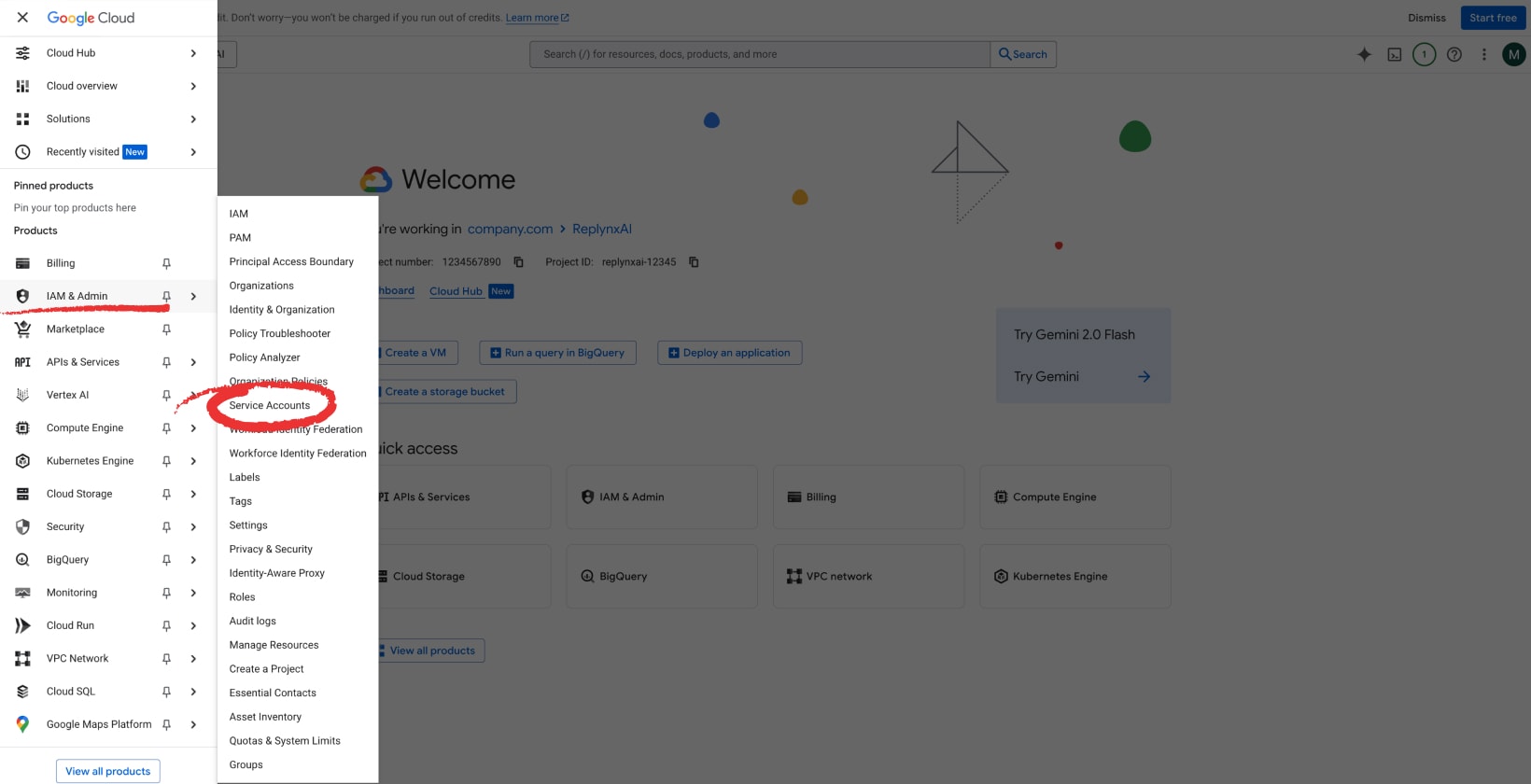Expand Compute Engine submenu chevron
The height and width of the screenshot is (784, 1531).
pos(193,428)
